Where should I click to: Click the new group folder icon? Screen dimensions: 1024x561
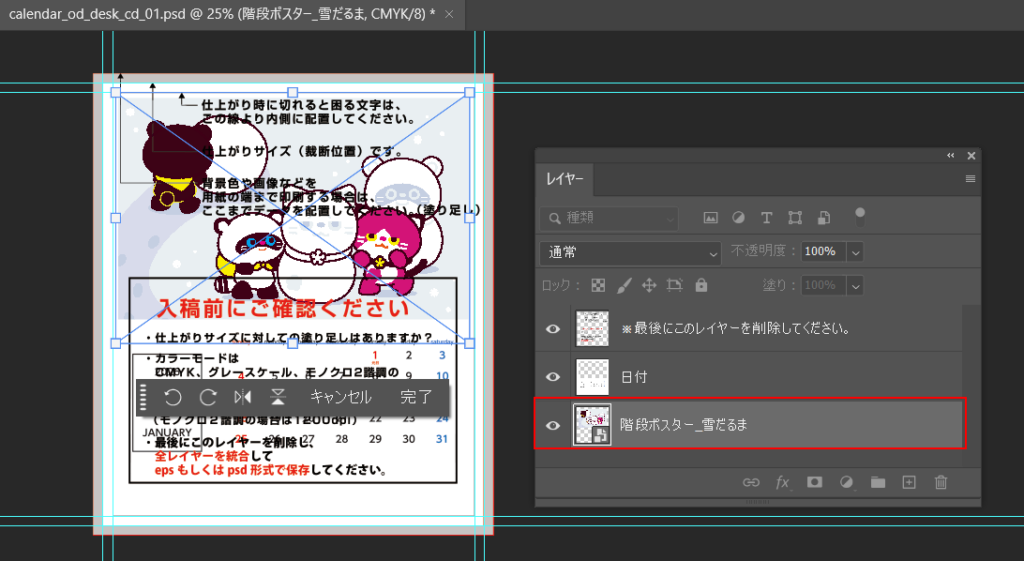point(877,482)
